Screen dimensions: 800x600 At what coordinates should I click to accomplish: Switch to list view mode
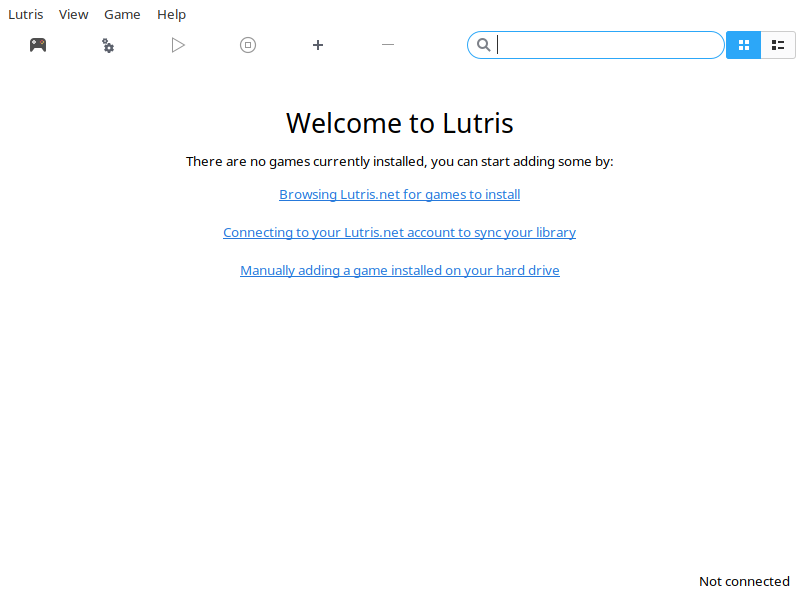[778, 45]
